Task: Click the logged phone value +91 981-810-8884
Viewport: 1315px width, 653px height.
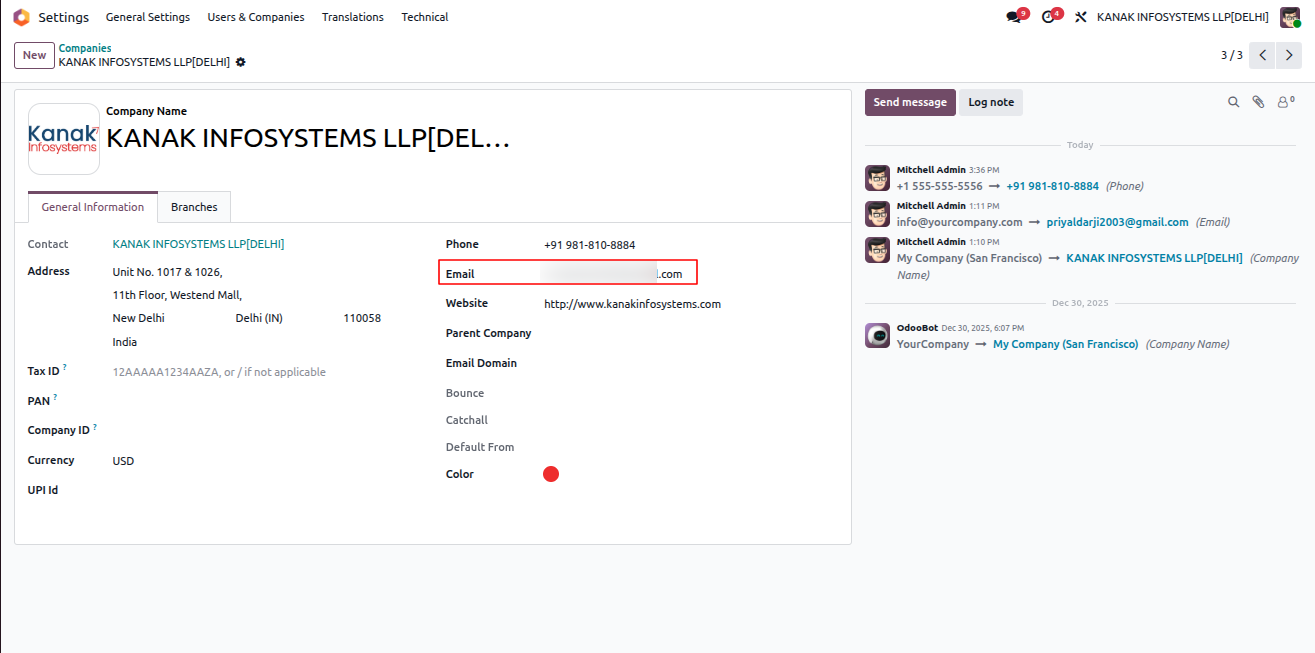Action: click(1052, 186)
